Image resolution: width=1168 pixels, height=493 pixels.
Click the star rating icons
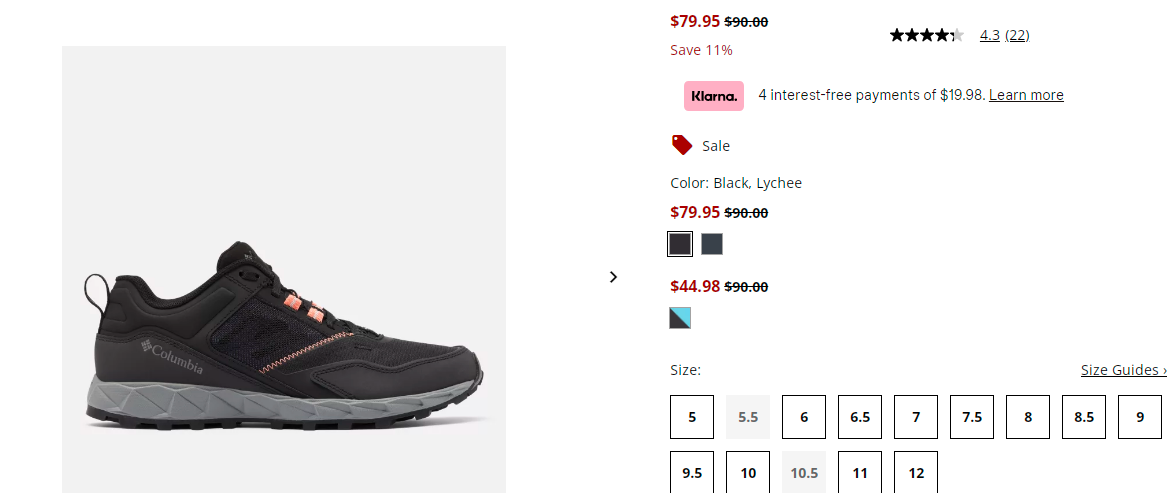pyautogui.click(x=927, y=35)
